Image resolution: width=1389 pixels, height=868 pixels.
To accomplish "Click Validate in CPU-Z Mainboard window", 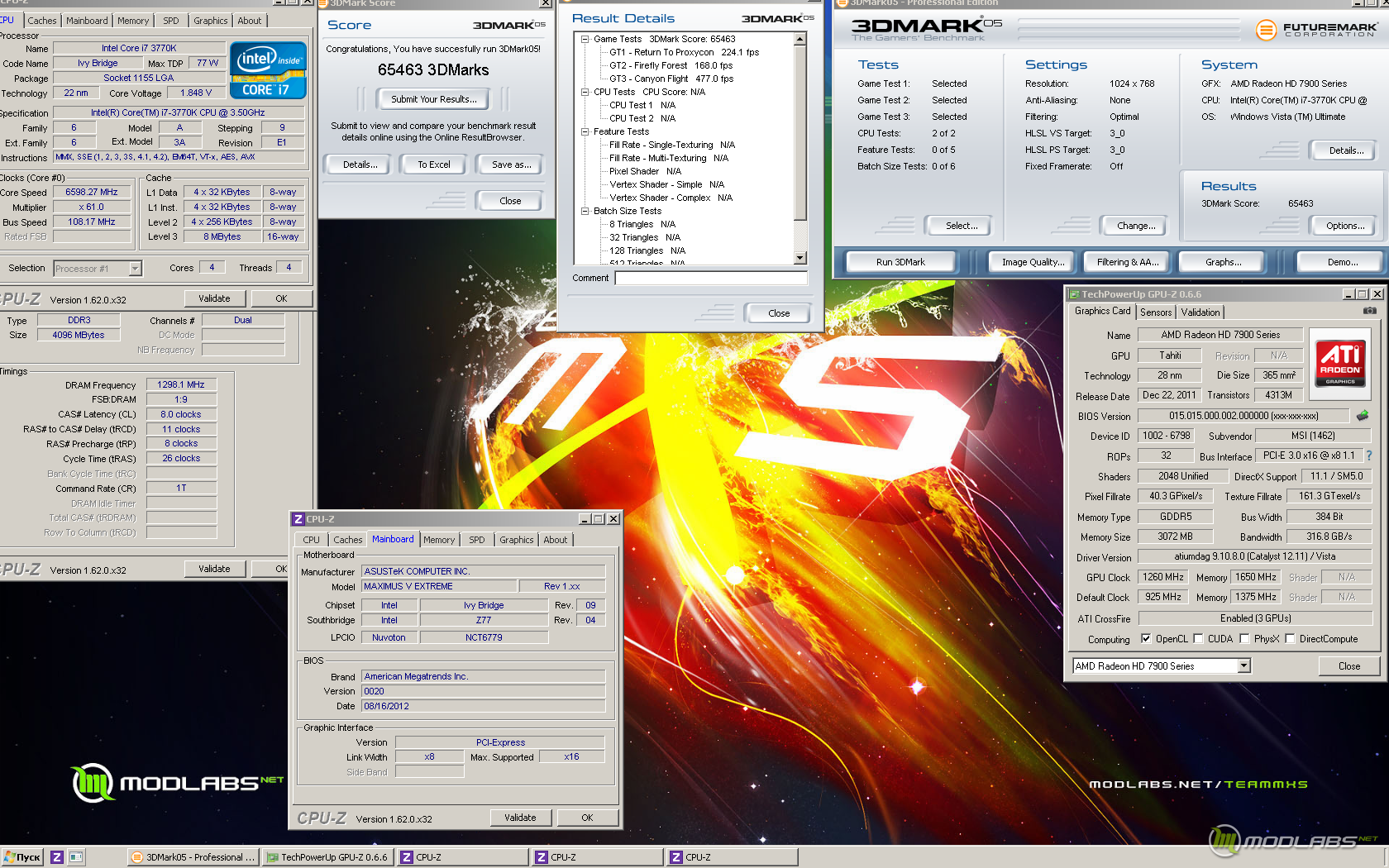I will pos(520,818).
